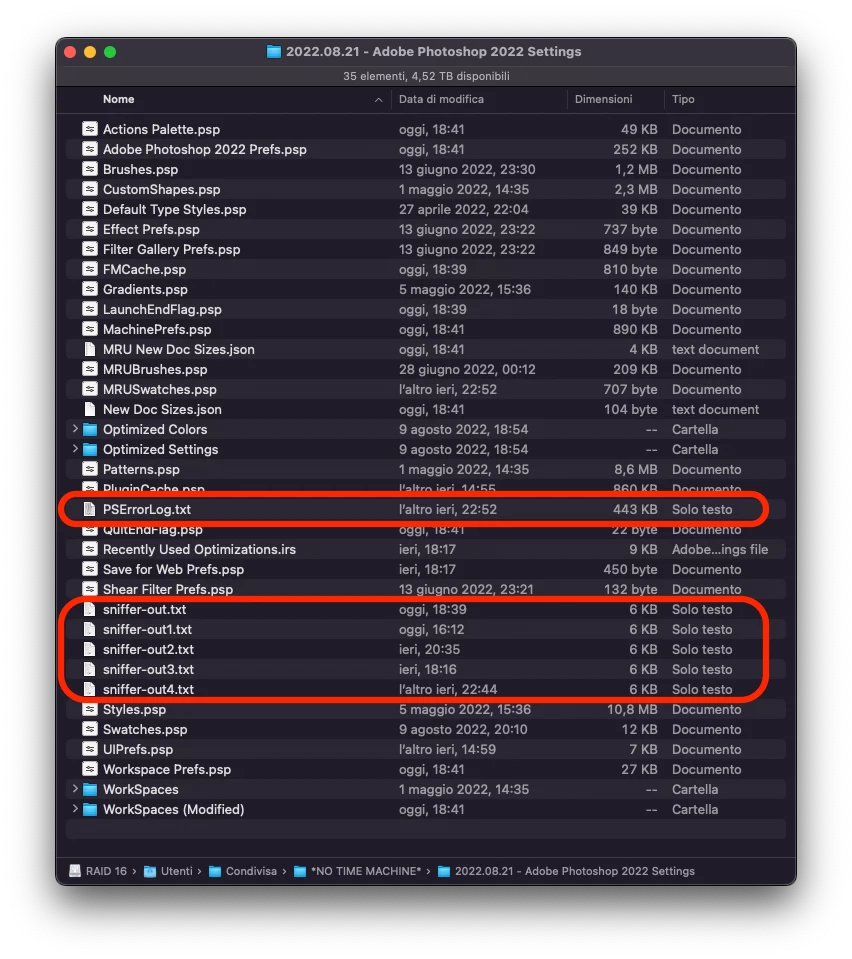Screen dimensions: 852x959
Task: Click the FMCache.psp document icon
Action: [90, 269]
